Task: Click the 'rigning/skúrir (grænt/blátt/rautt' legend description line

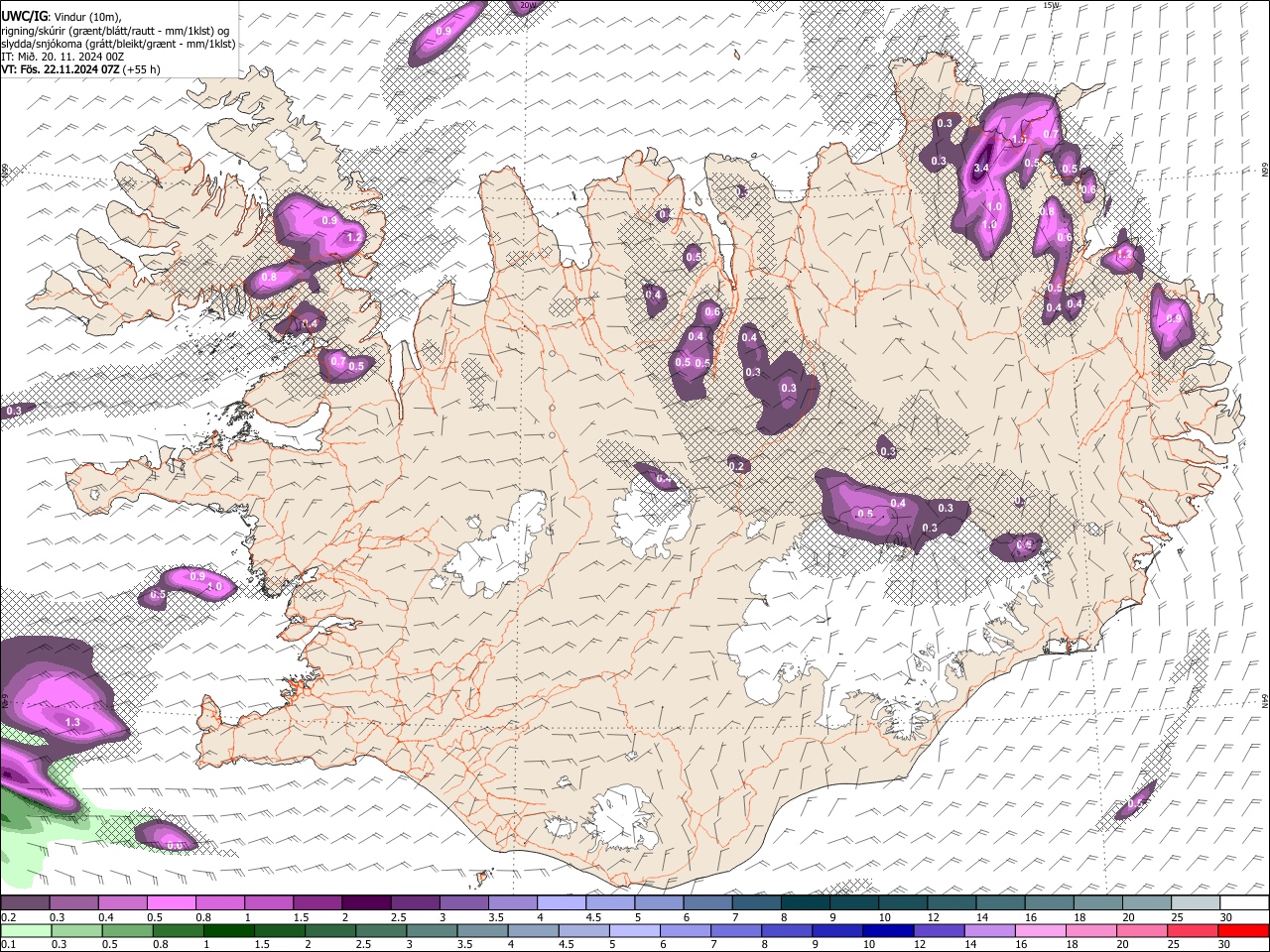Action: [x=114, y=30]
